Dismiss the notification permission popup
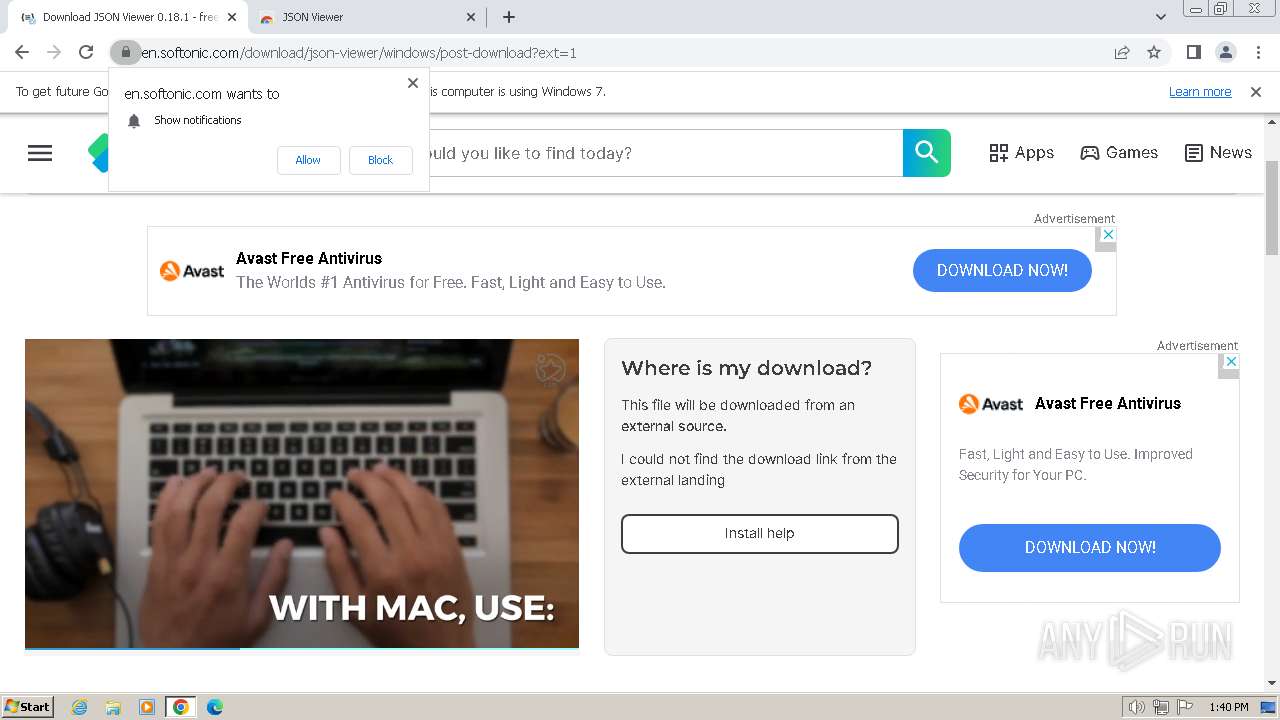The image size is (1280, 720). (413, 83)
